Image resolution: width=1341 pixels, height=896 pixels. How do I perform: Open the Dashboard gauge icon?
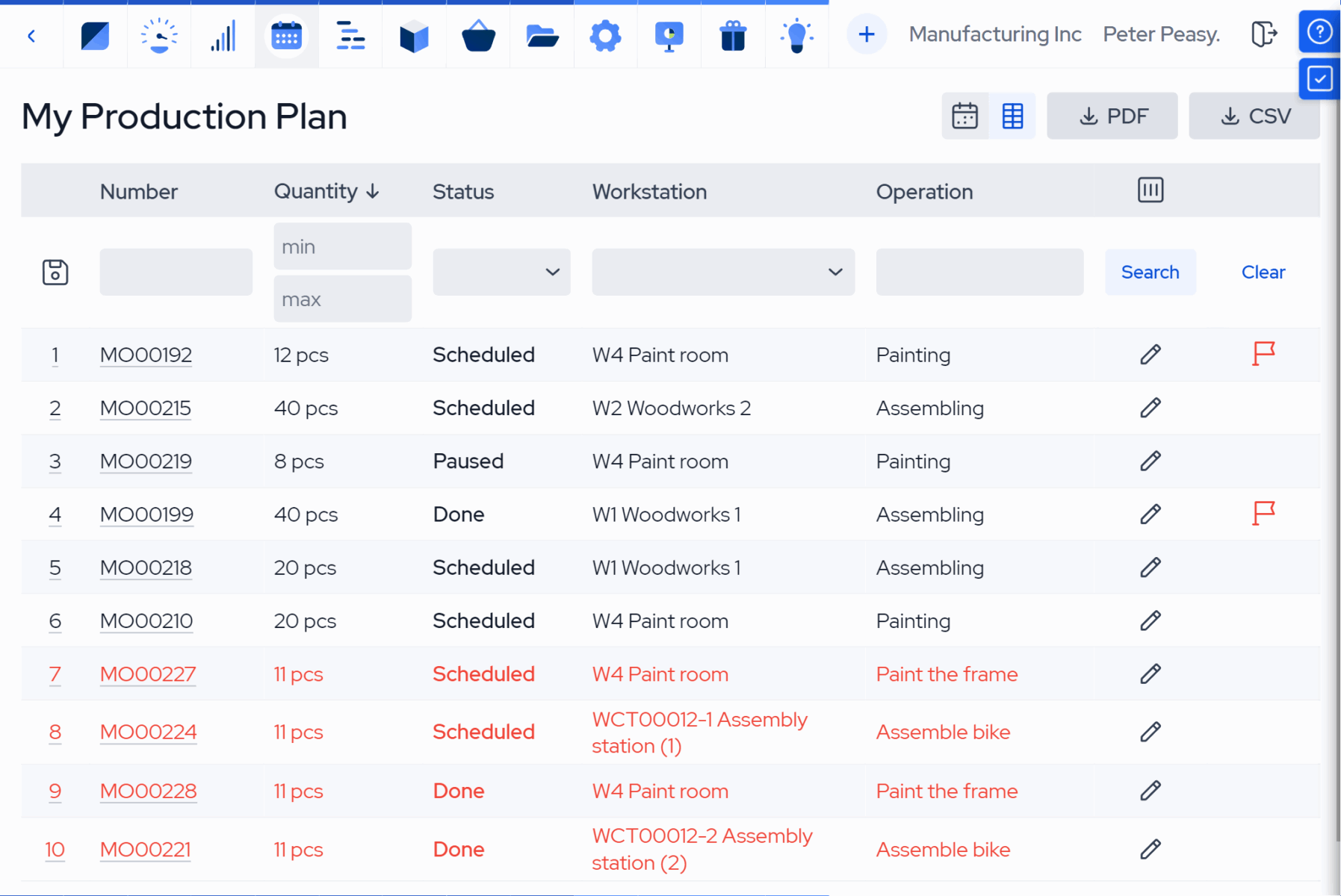tap(158, 34)
